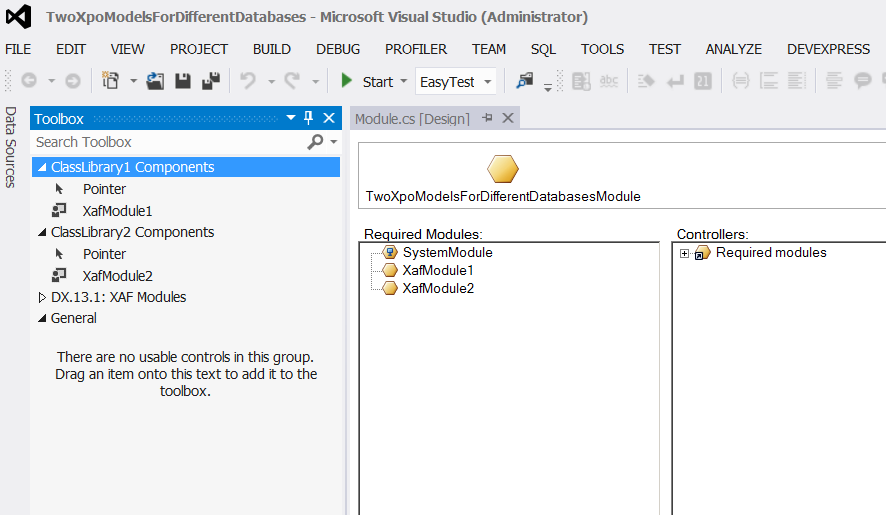886x515 pixels.
Task: Click the Navigate Backward toolbar icon
Action: (x=29, y=81)
